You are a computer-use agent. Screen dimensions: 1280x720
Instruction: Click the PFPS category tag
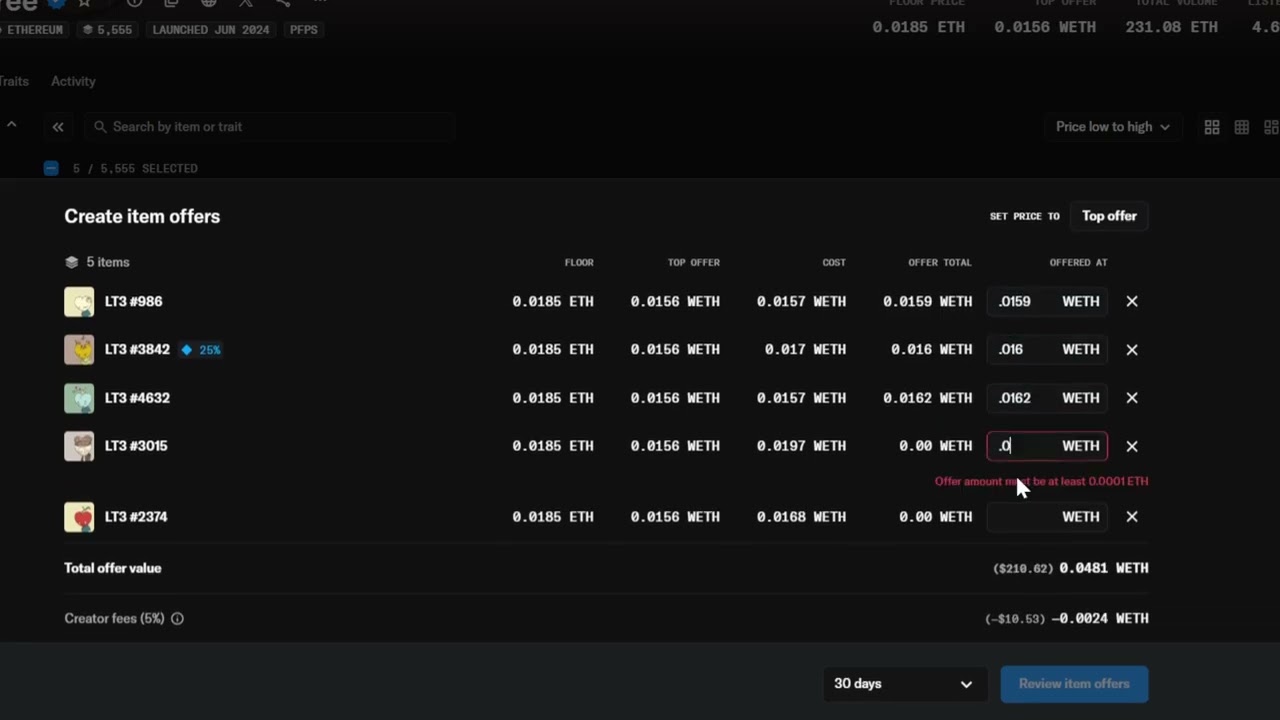[x=304, y=30]
